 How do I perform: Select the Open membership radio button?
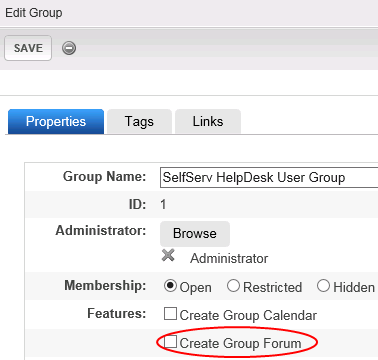pos(170,286)
